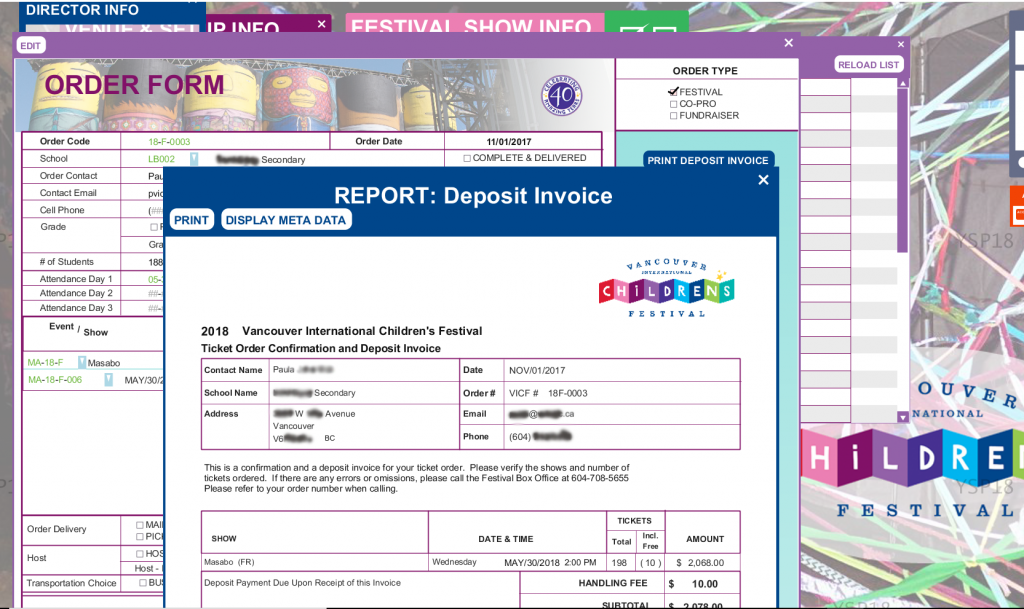This screenshot has width=1024, height=609.
Task: Click the EDIT button on the Order Form
Action: [31, 46]
